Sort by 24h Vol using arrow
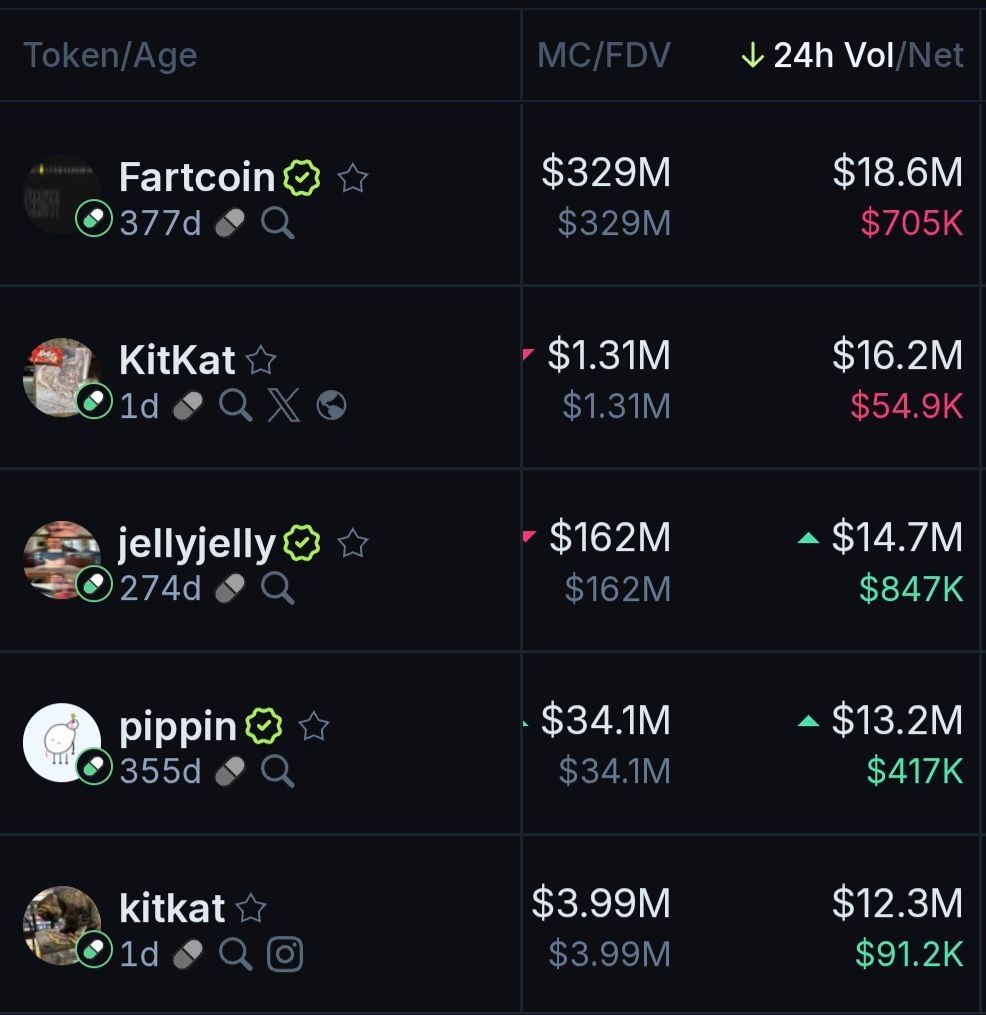Viewport: 986px width, 1015px height. (752, 56)
